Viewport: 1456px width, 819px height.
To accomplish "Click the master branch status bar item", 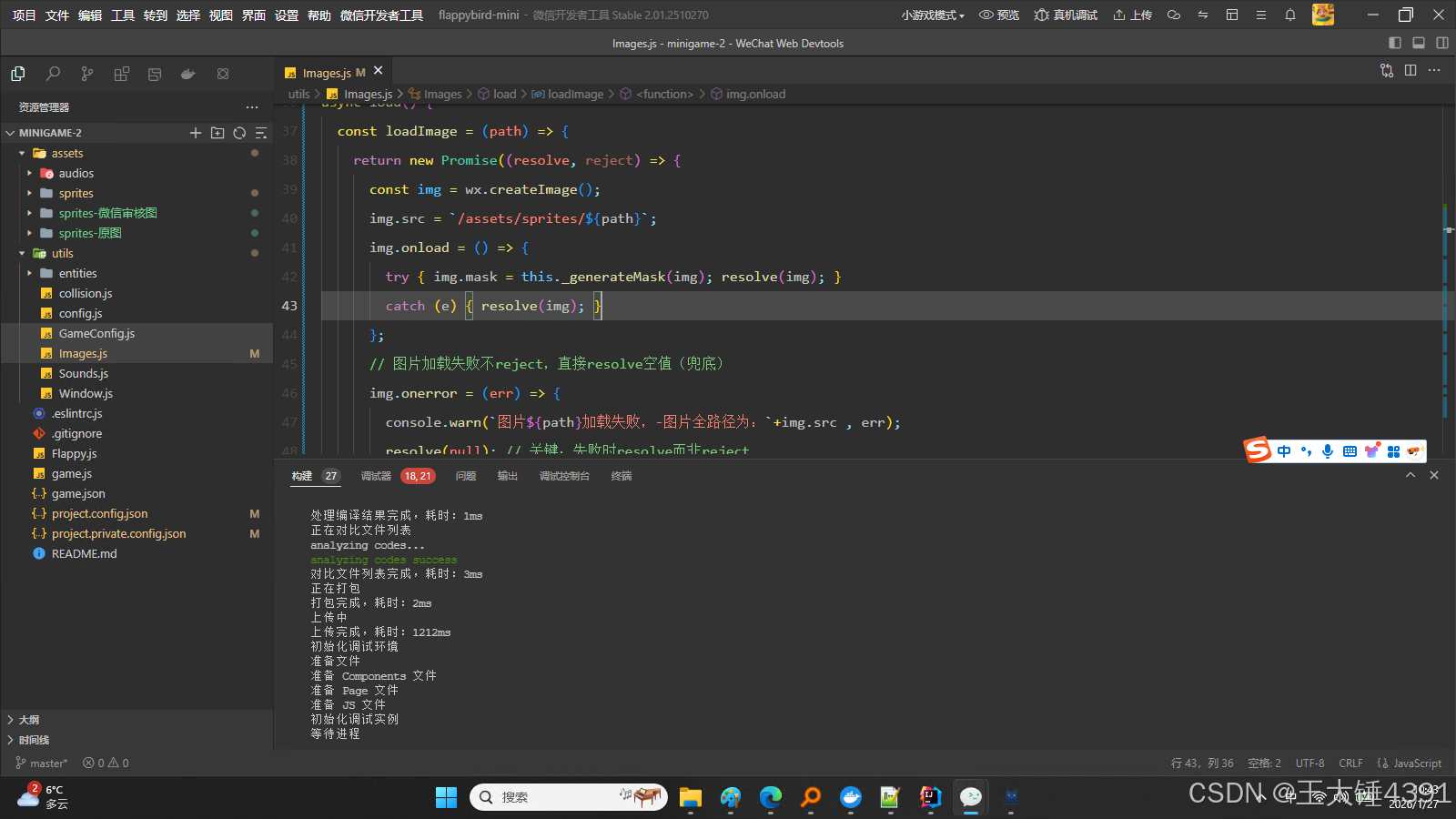I will tap(42, 763).
